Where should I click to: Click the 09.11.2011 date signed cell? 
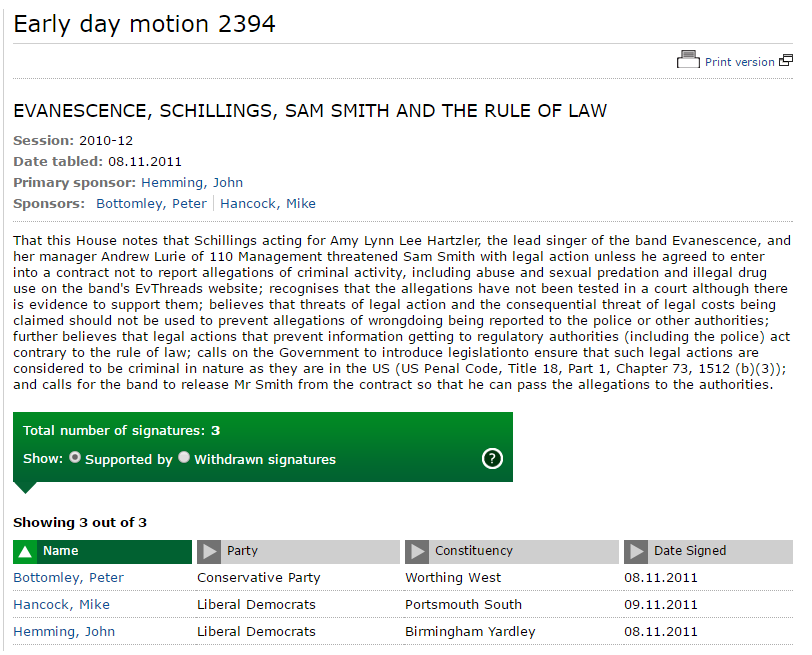coord(661,605)
